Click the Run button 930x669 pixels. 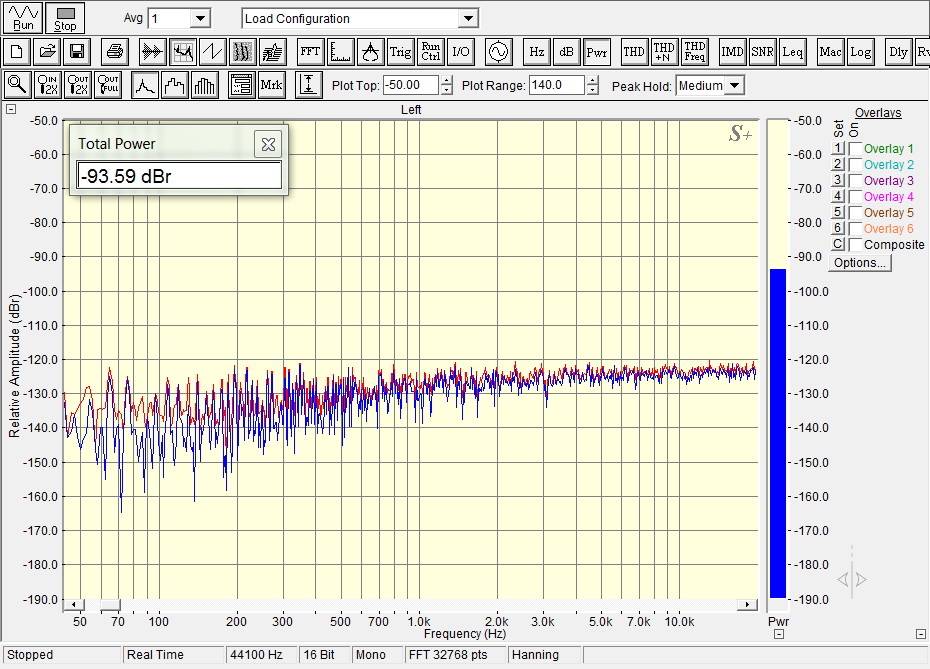(24, 18)
